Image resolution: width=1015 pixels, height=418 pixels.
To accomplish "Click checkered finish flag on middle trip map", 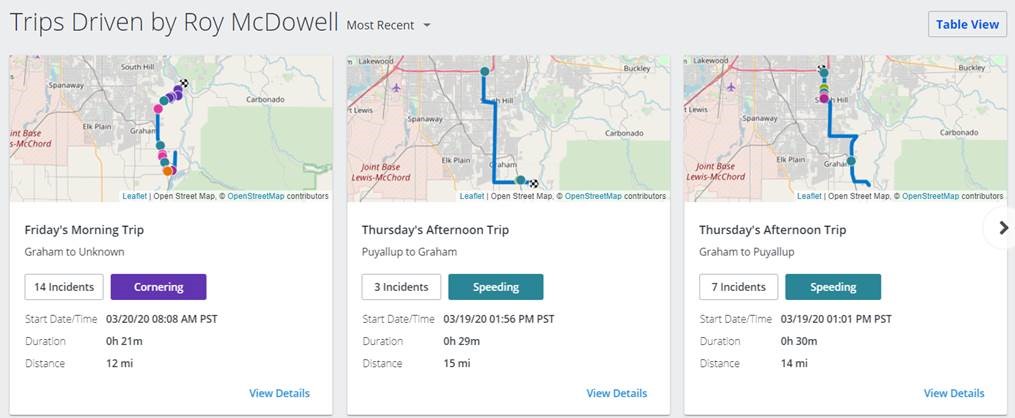I will [x=534, y=183].
